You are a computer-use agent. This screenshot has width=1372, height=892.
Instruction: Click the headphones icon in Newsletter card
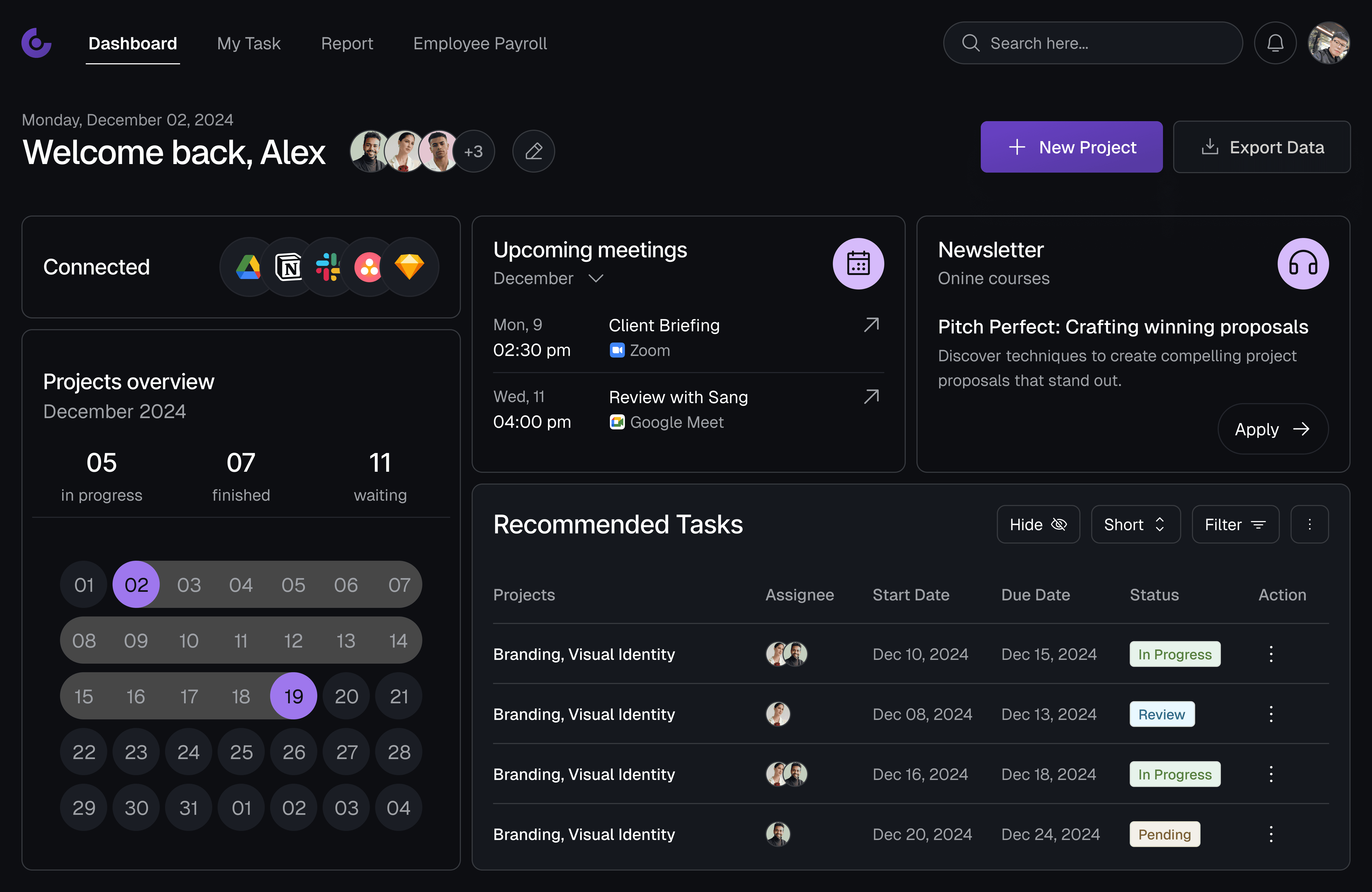(x=1303, y=263)
